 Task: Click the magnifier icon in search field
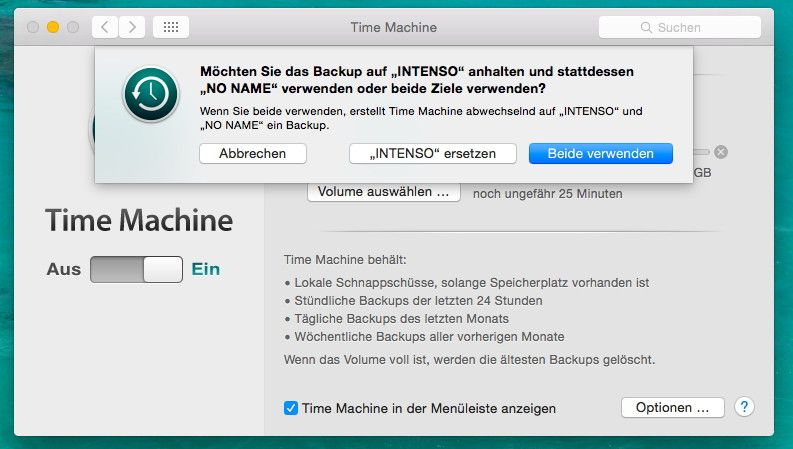(646, 27)
